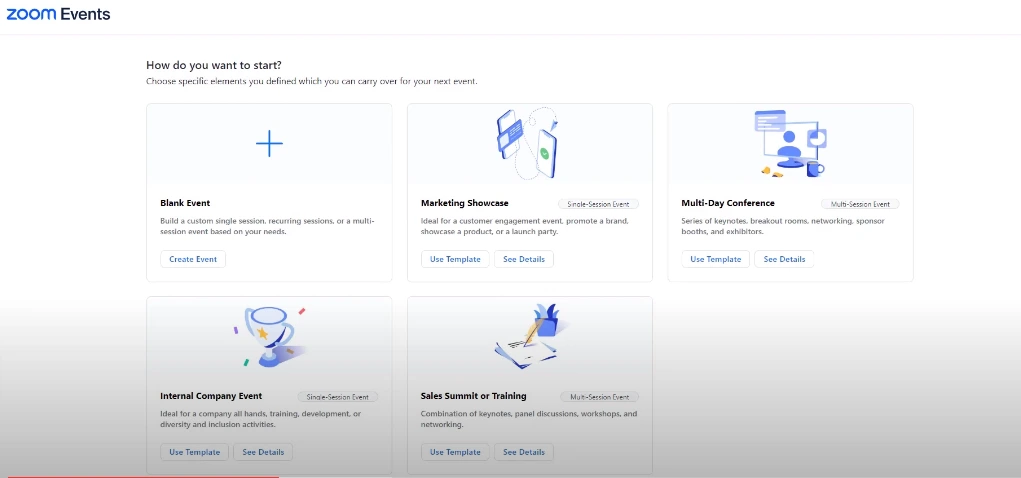Use Template for Marketing Showcase
Viewport: 1021px width, 478px height.
(455, 259)
